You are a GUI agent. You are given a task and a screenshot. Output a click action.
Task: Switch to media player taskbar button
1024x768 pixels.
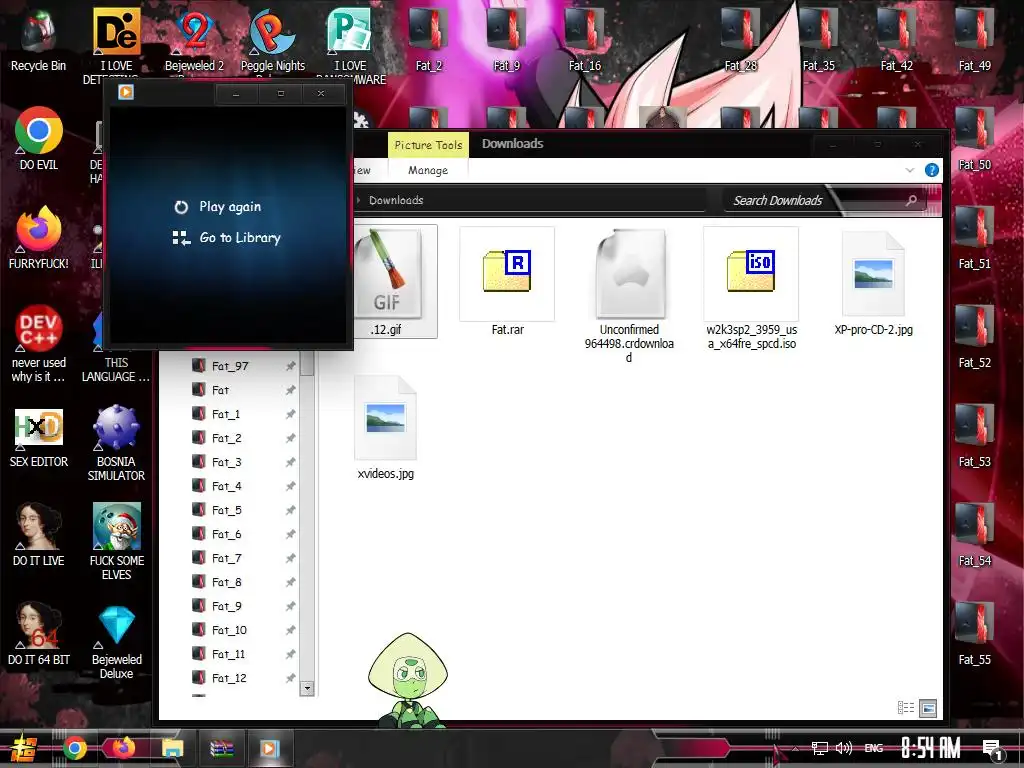269,748
